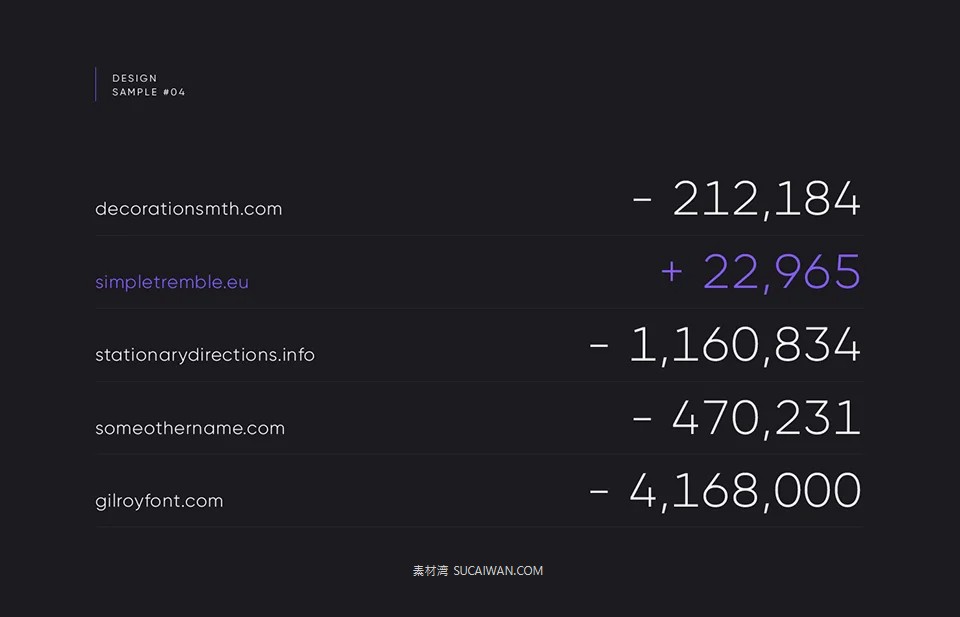Click the minus sign before 1,160,834
Viewport: 960px width, 617px height.
point(599,346)
